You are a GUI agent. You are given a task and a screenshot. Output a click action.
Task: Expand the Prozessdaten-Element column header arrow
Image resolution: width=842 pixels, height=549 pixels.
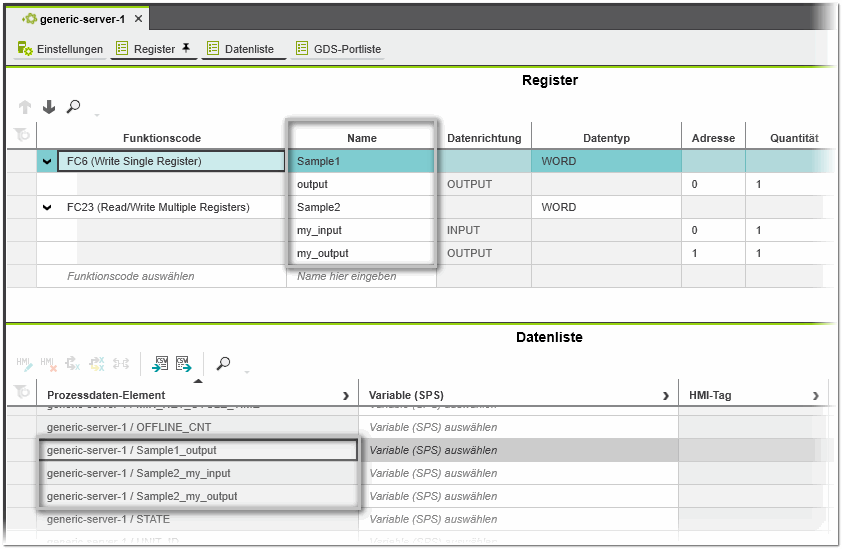tap(346, 396)
